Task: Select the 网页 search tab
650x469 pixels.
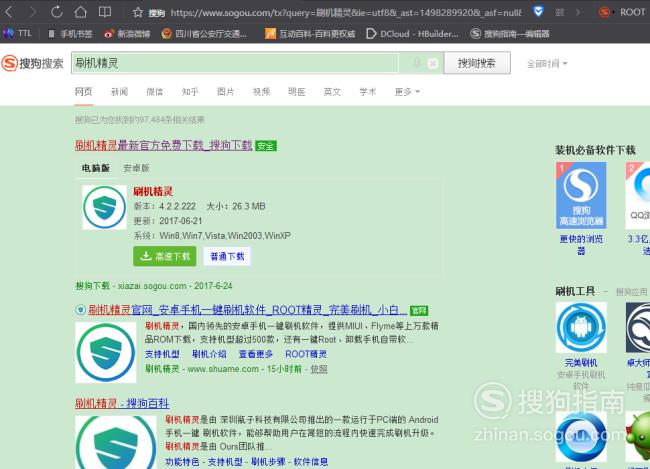Action: tap(83, 92)
